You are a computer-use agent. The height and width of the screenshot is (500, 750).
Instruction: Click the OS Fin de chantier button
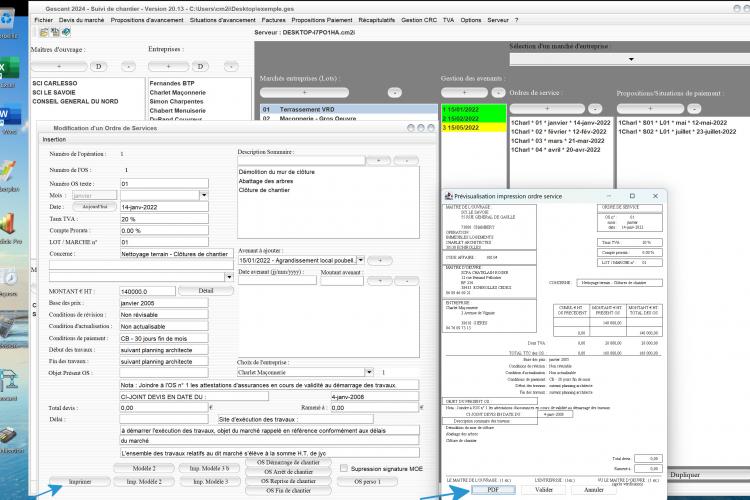pos(288,490)
